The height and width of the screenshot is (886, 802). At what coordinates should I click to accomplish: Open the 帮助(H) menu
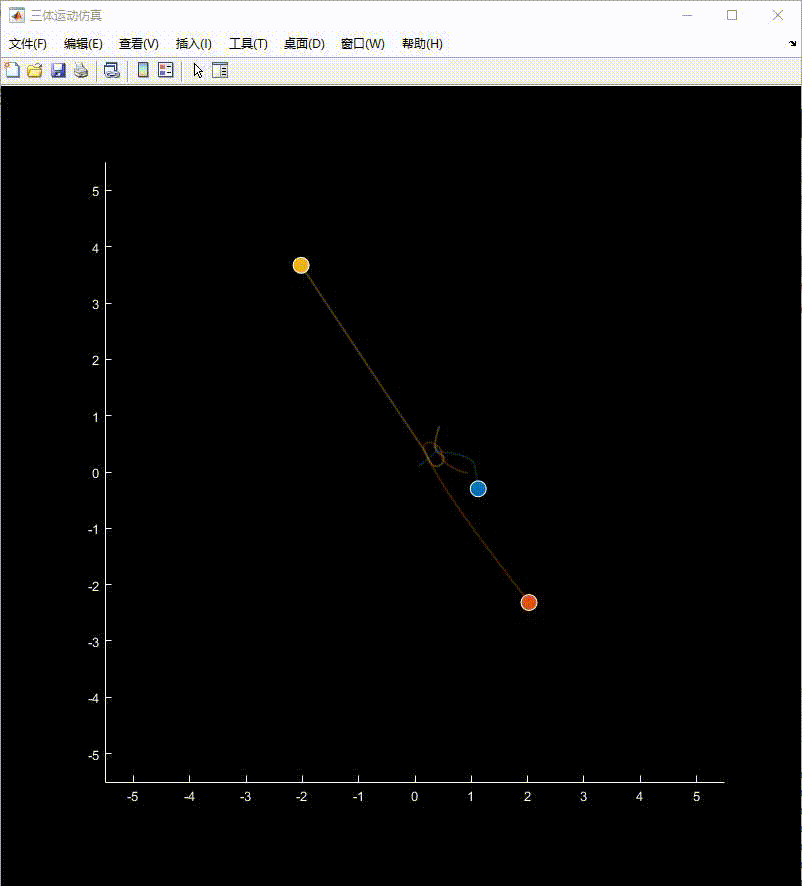point(422,44)
